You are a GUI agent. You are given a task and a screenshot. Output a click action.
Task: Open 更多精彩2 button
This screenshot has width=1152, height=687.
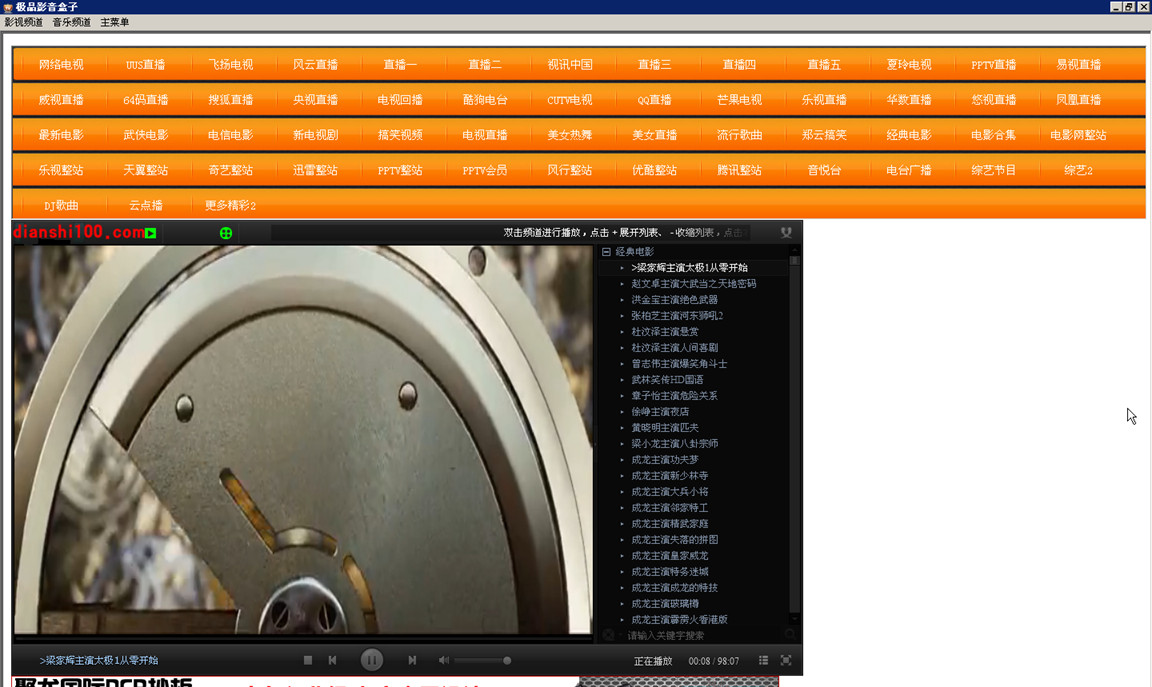click(231, 206)
